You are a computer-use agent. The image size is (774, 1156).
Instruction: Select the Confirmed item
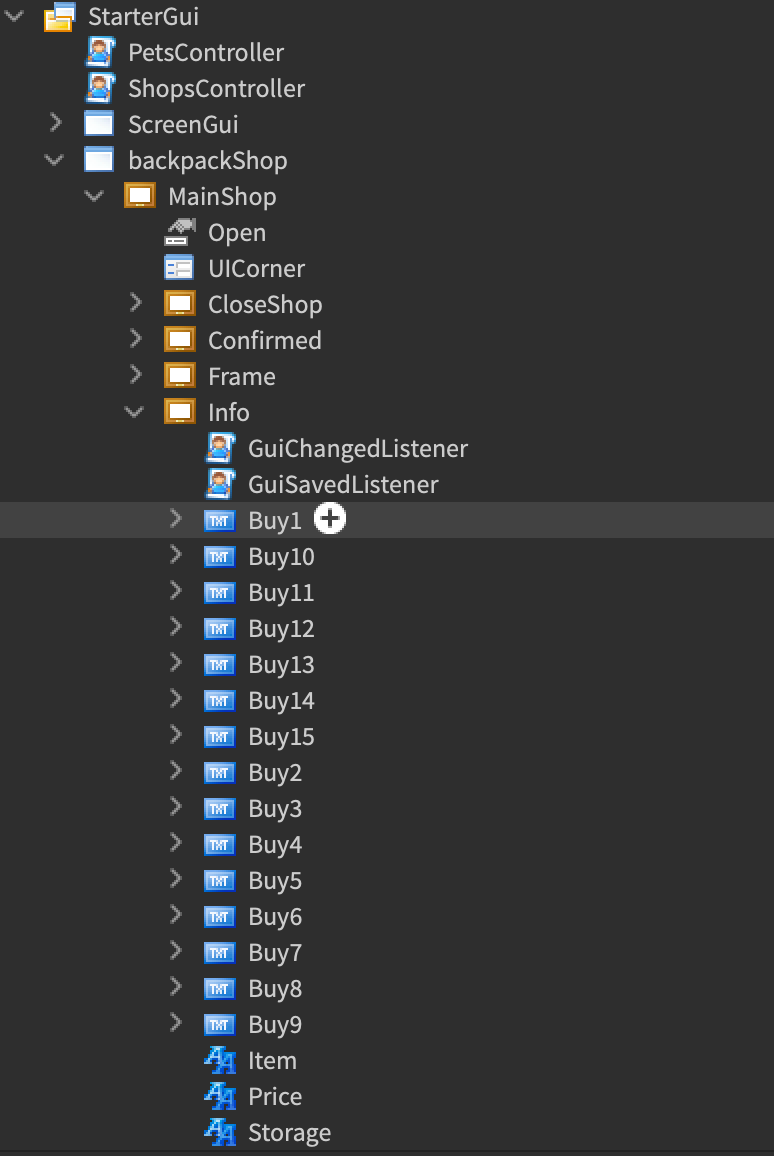(264, 340)
